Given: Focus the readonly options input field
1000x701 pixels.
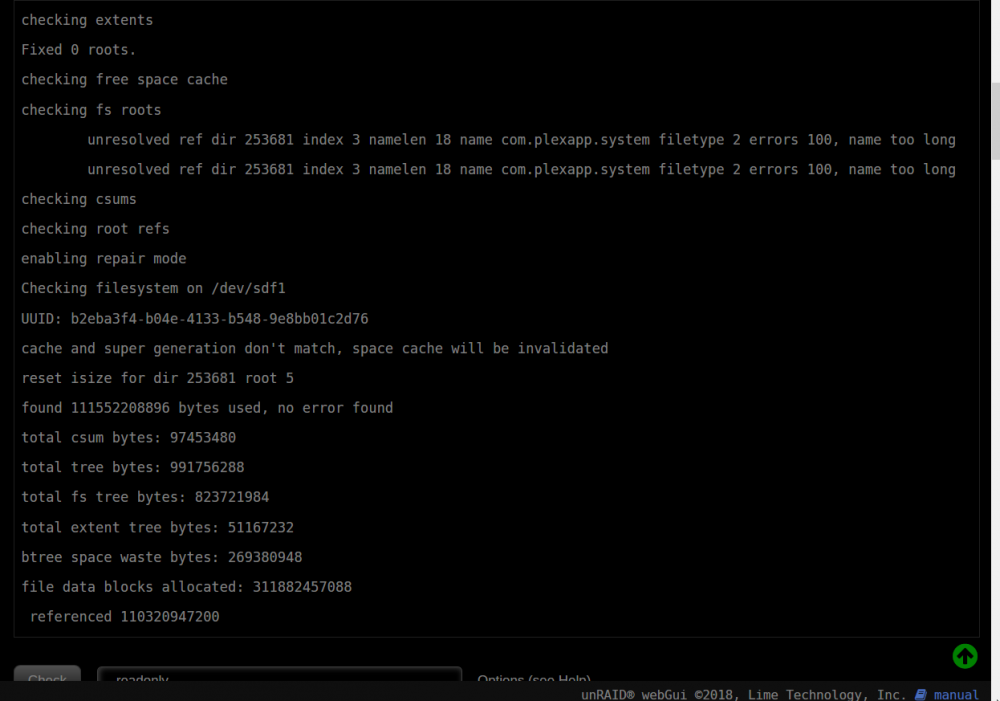Looking at the screenshot, I should click(x=279, y=674).
